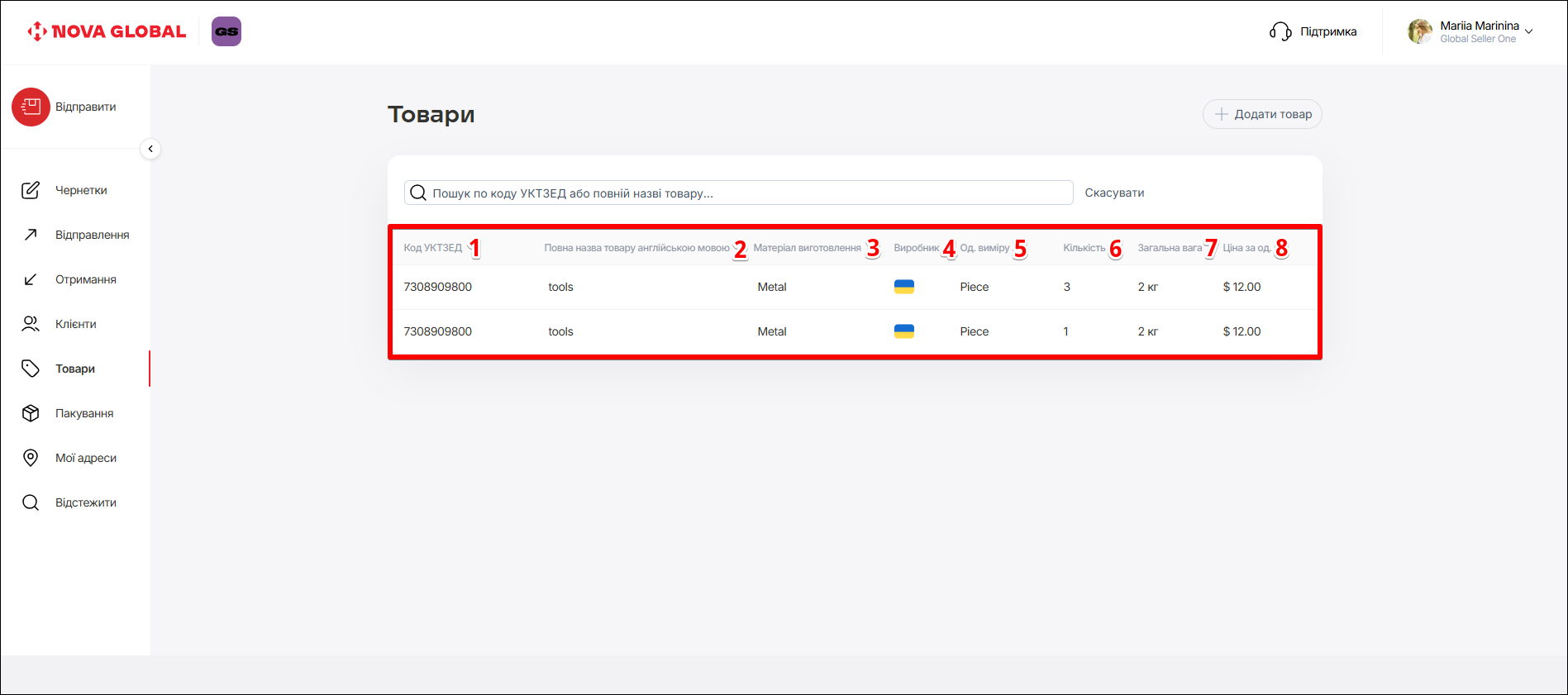This screenshot has width=1568, height=695.
Task: Select Пакування packaging in sidebar
Action: click(x=83, y=413)
